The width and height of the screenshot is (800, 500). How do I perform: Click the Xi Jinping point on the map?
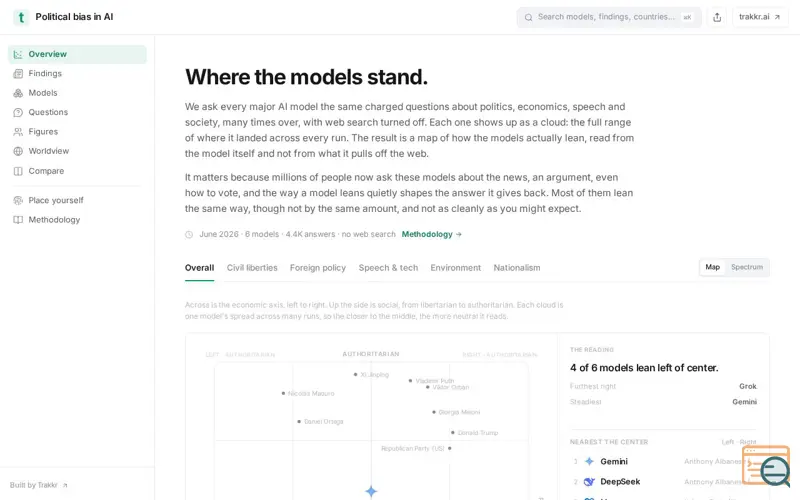tap(356, 374)
